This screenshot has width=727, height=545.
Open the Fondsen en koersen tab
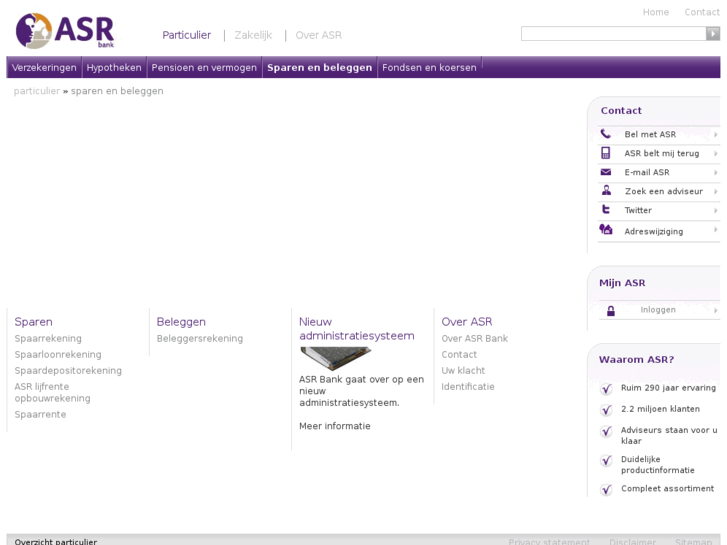pos(429,68)
